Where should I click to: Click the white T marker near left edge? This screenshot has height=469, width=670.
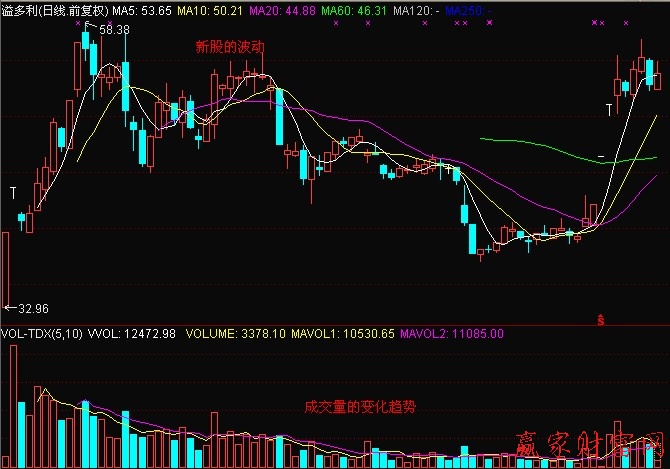coord(13,190)
